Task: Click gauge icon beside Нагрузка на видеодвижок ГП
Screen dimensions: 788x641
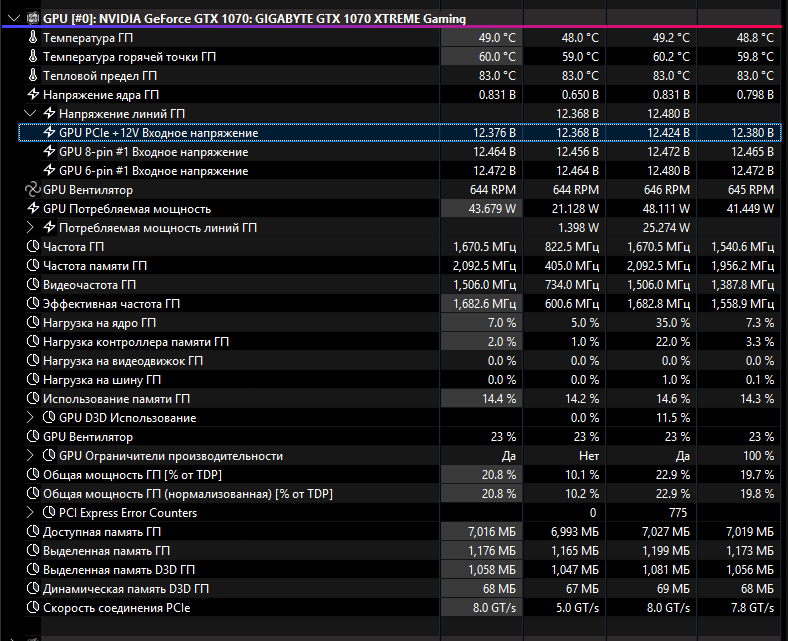Action: tap(33, 360)
